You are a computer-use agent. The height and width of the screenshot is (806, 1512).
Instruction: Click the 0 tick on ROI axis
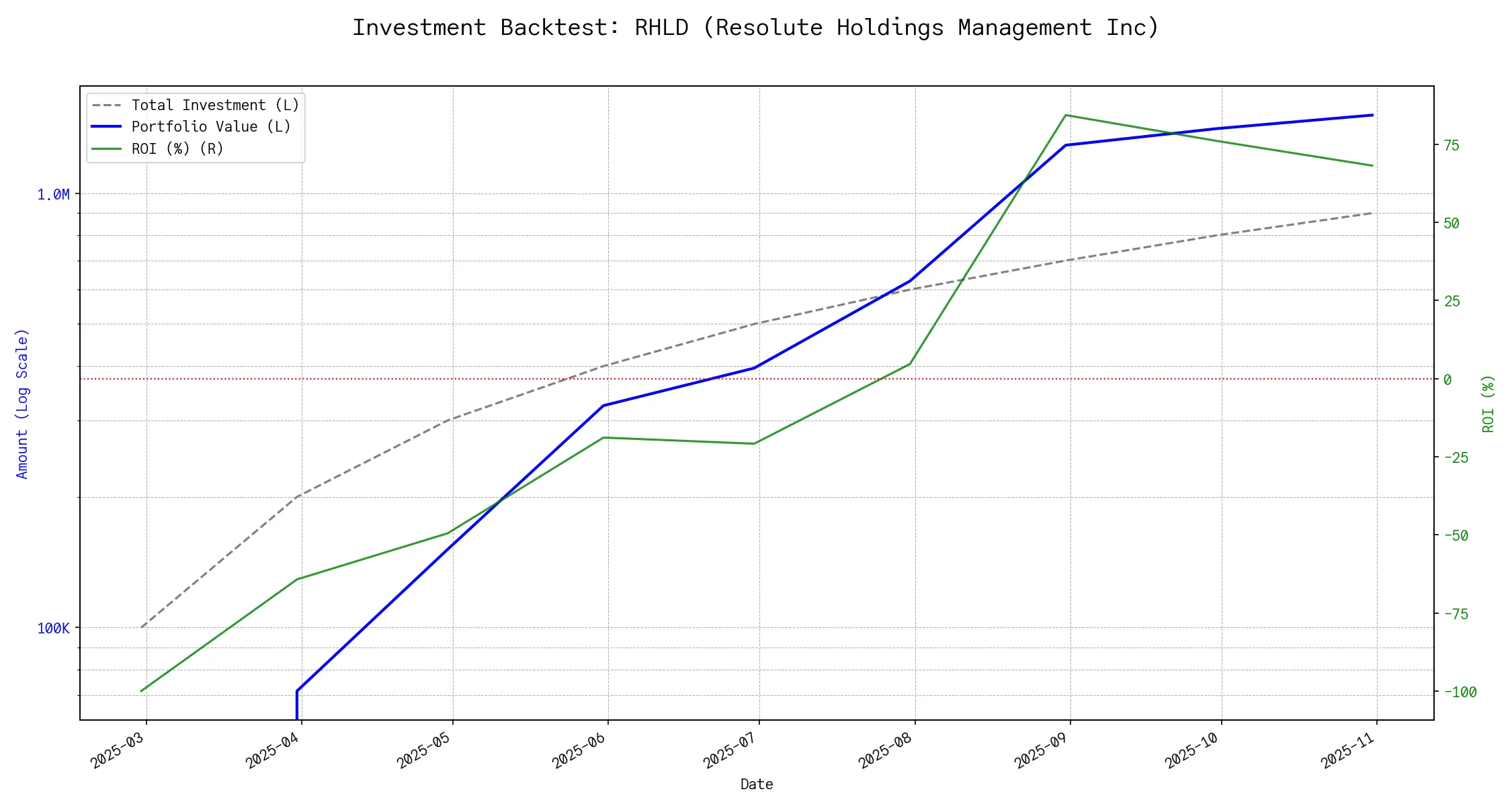tap(1447, 380)
